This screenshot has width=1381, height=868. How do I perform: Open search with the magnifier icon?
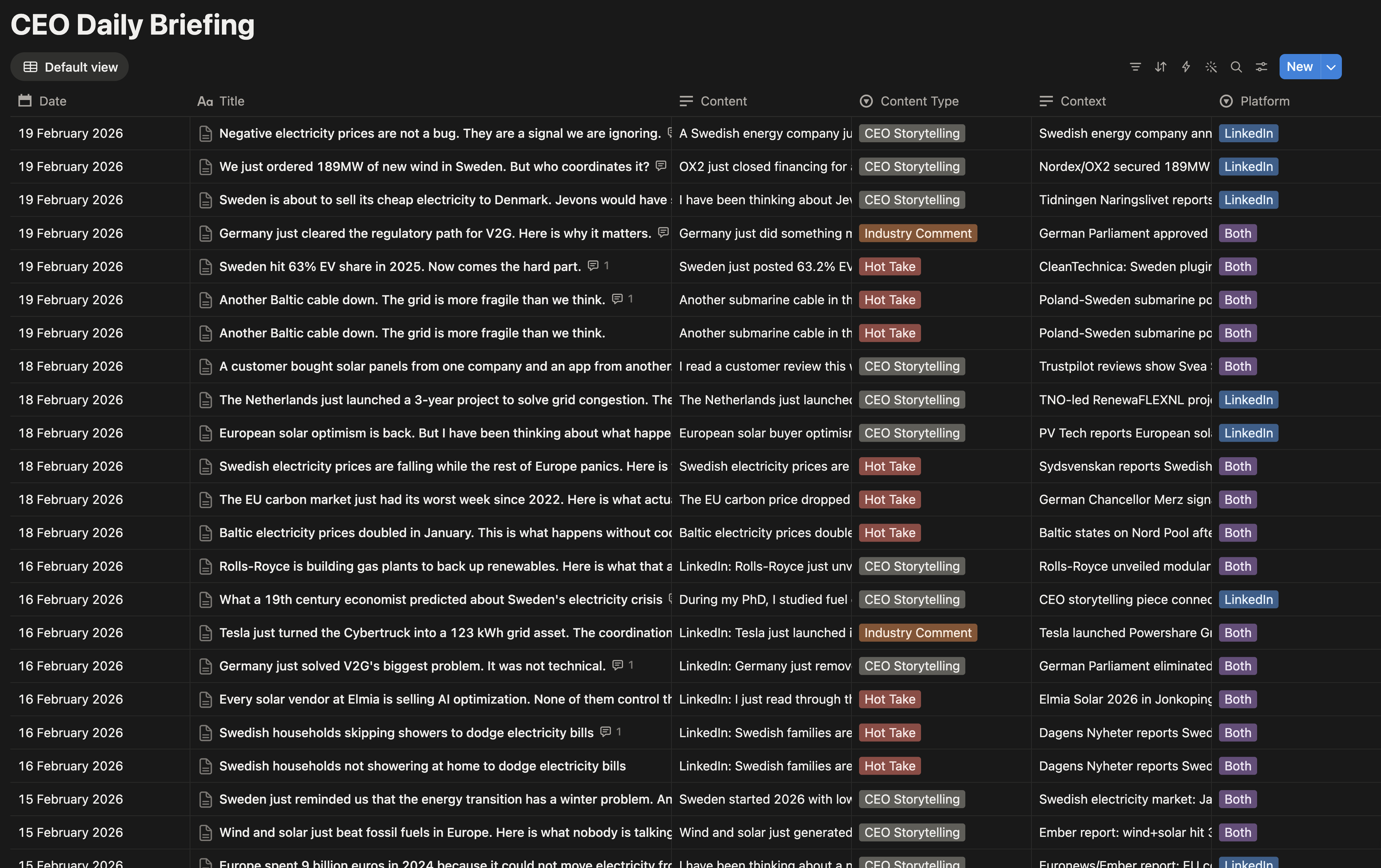pos(1236,66)
